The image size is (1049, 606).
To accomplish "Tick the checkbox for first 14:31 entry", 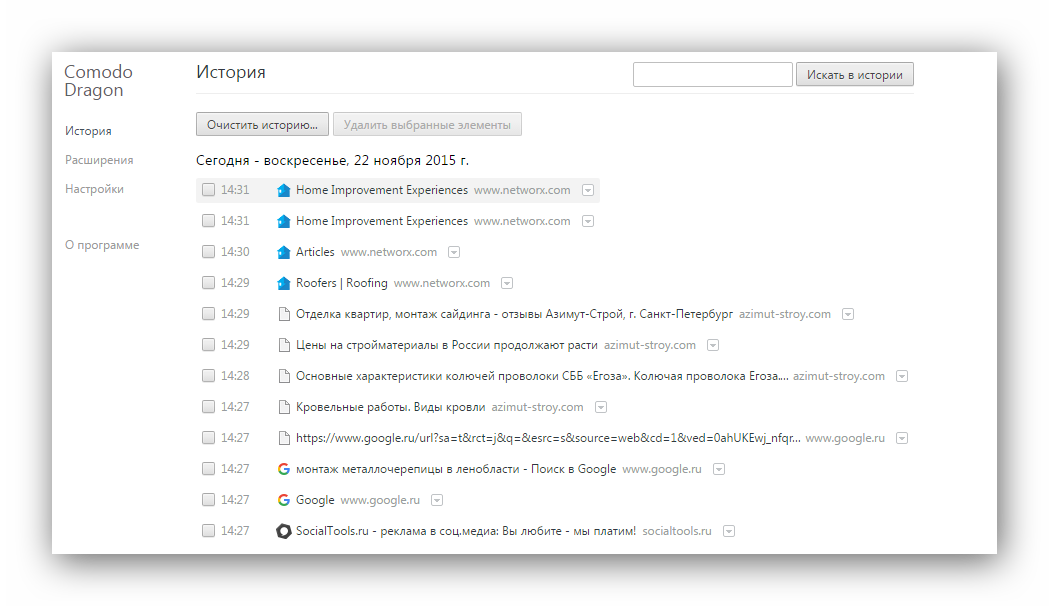I will tap(209, 190).
